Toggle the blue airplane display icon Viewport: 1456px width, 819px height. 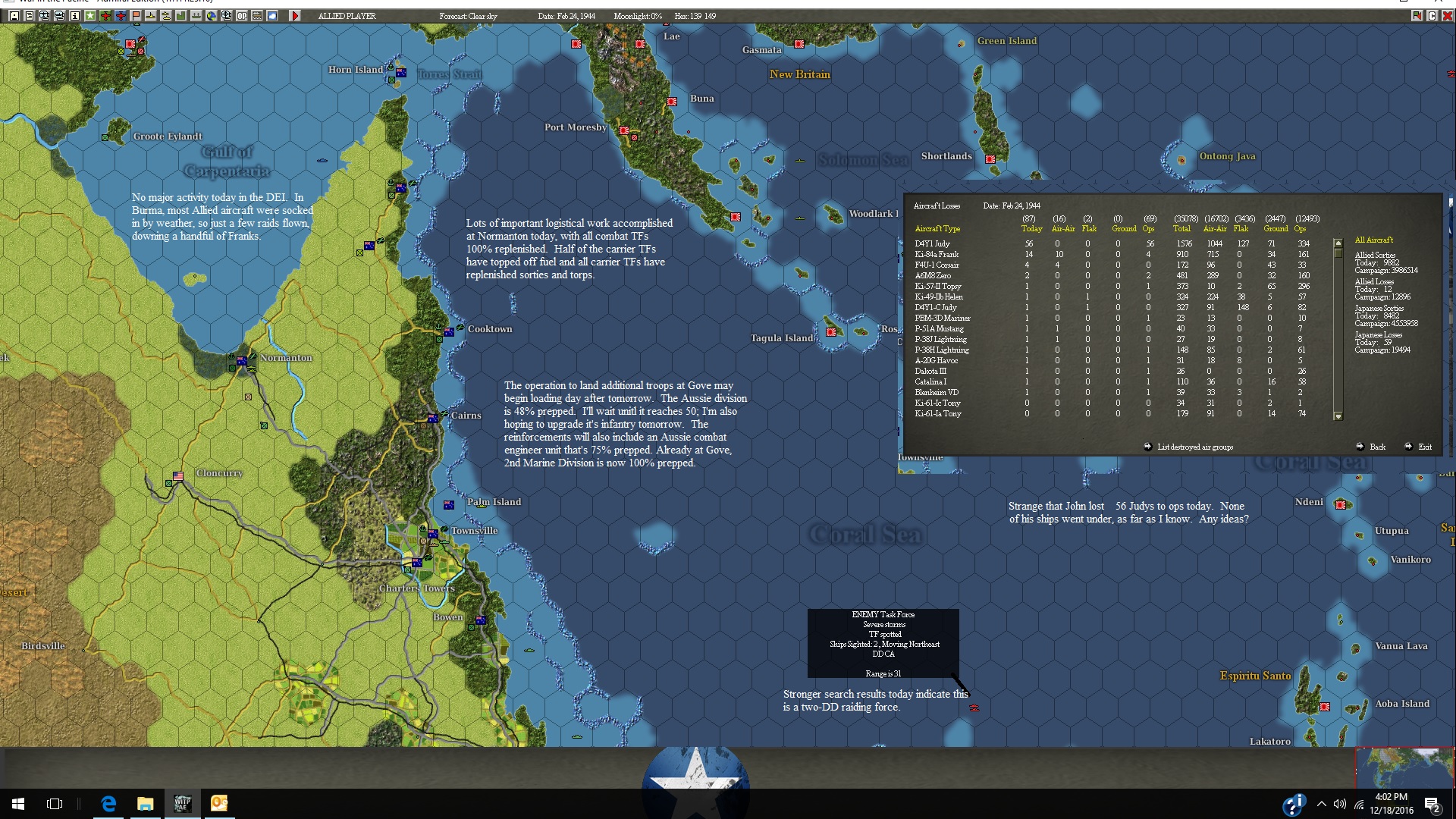click(119, 16)
